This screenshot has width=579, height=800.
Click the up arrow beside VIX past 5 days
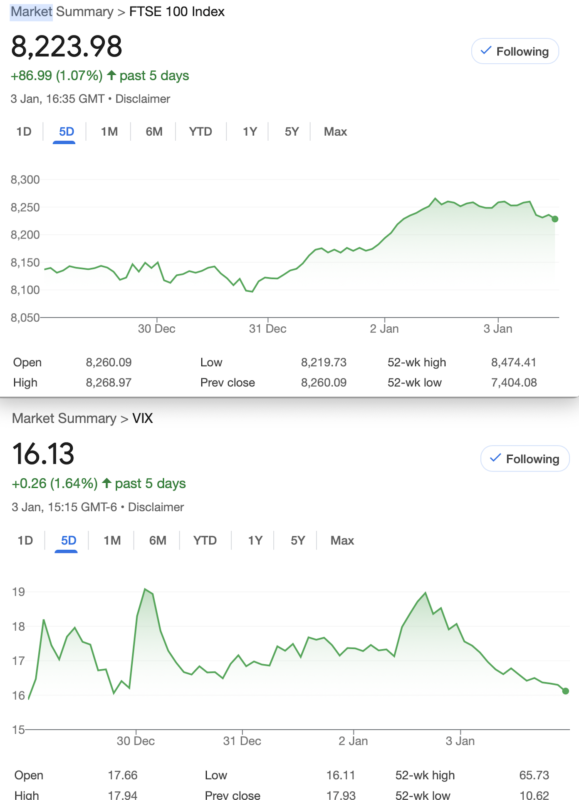[107, 483]
